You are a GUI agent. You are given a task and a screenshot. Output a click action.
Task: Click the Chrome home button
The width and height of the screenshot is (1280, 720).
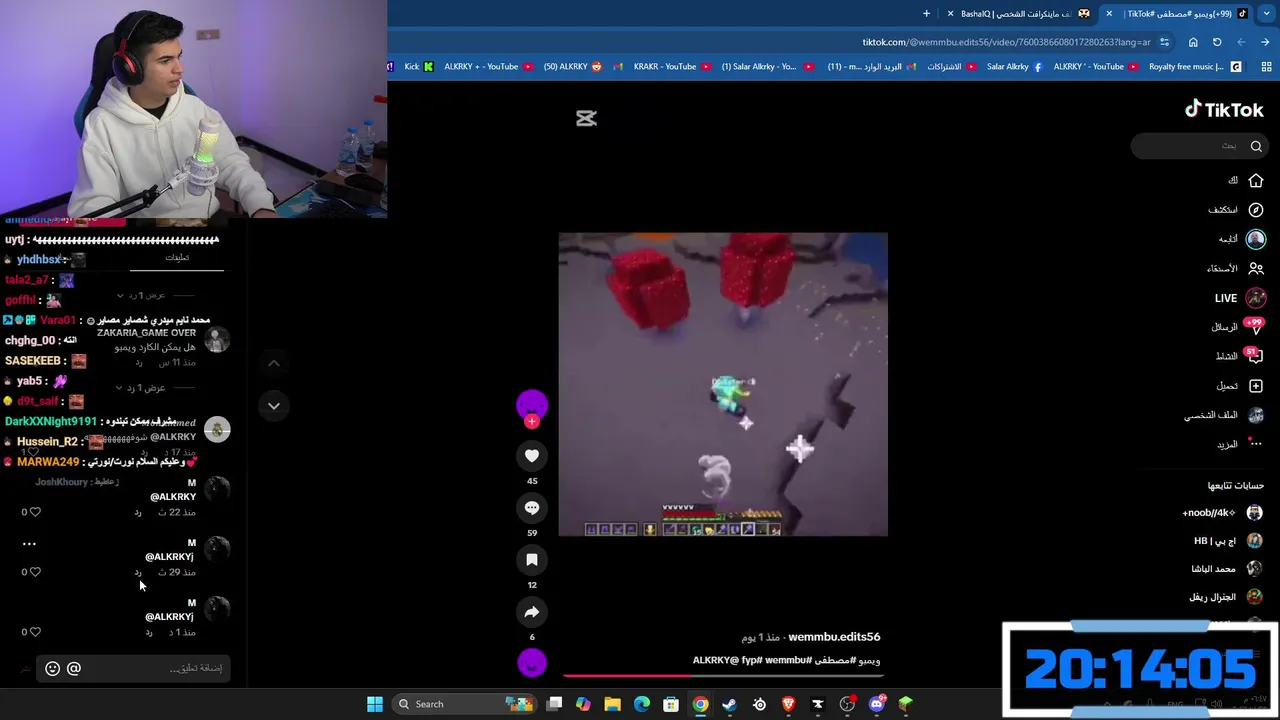(x=1193, y=42)
